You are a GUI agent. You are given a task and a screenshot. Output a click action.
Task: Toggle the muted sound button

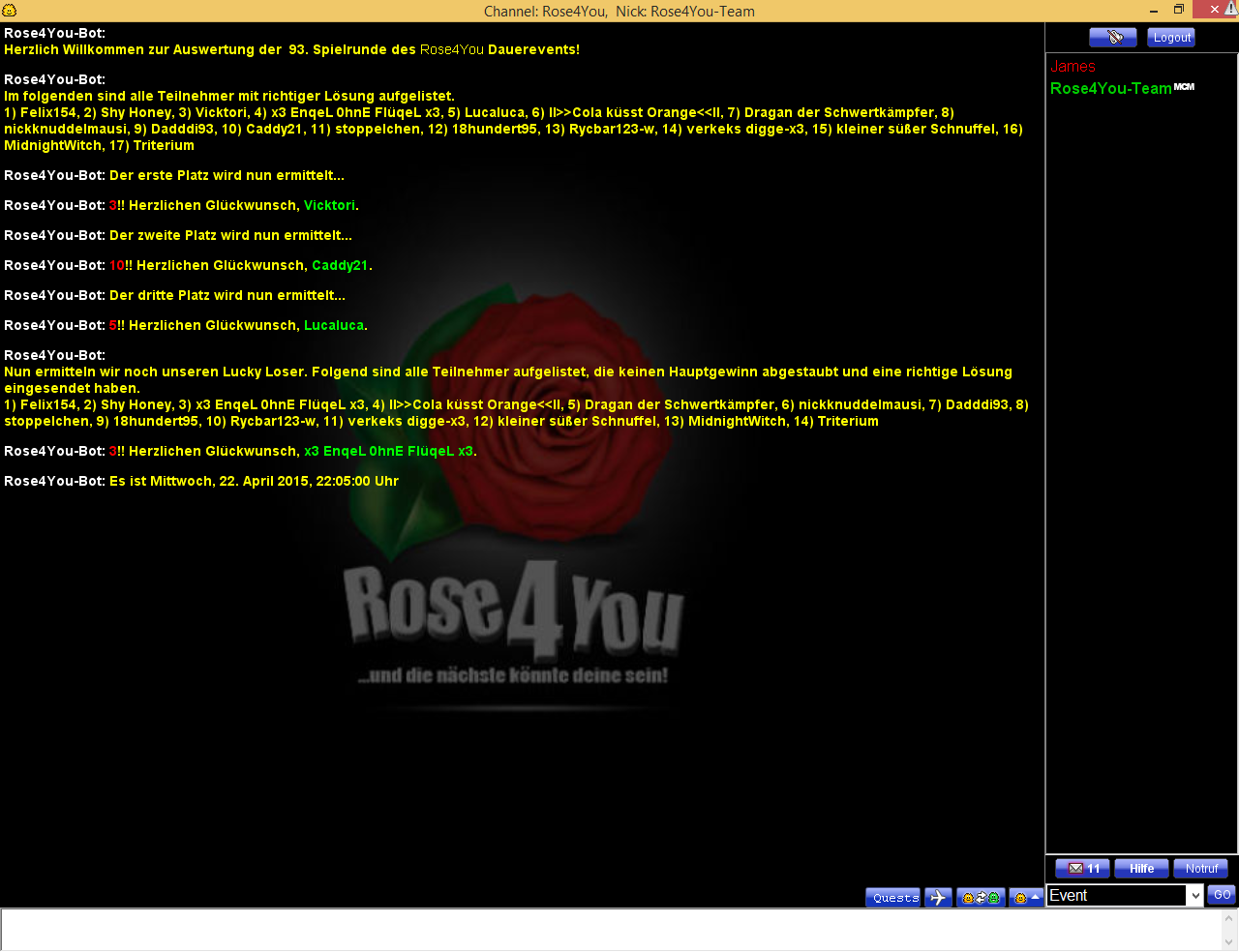click(1112, 38)
